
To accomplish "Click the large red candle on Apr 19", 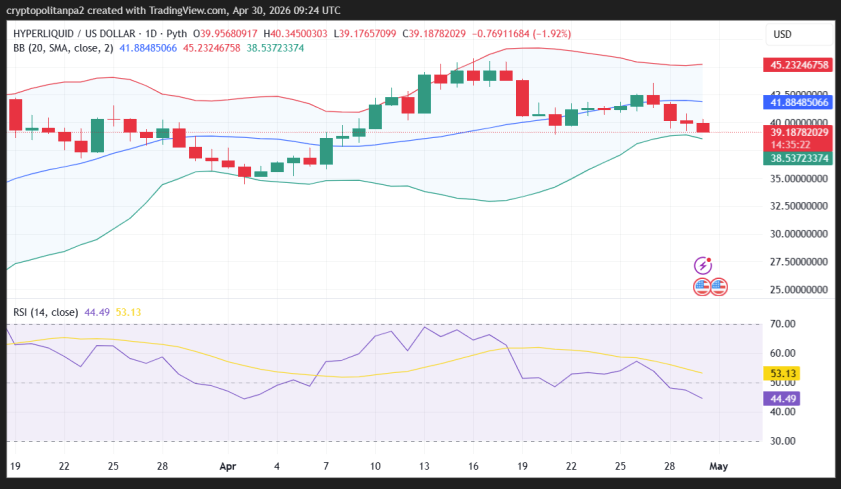I will (x=522, y=98).
